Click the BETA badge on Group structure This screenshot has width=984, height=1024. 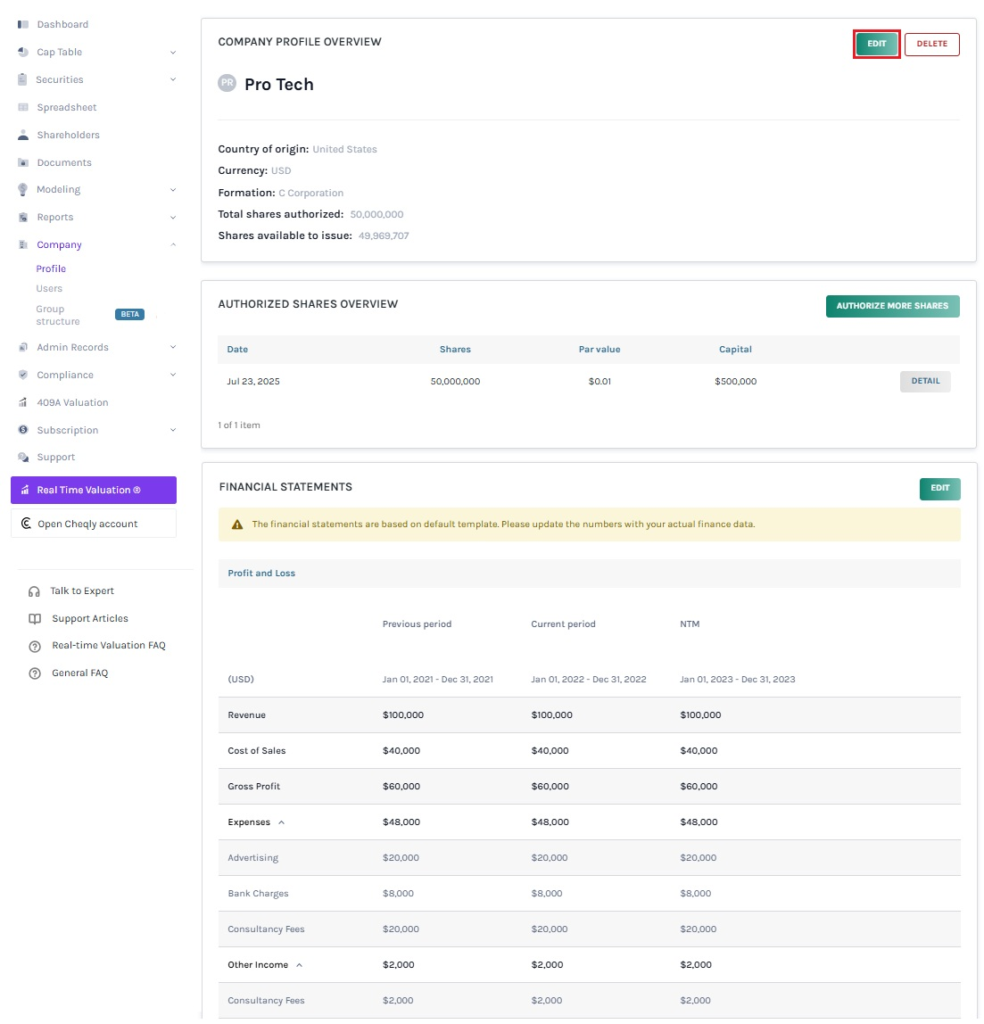130,314
